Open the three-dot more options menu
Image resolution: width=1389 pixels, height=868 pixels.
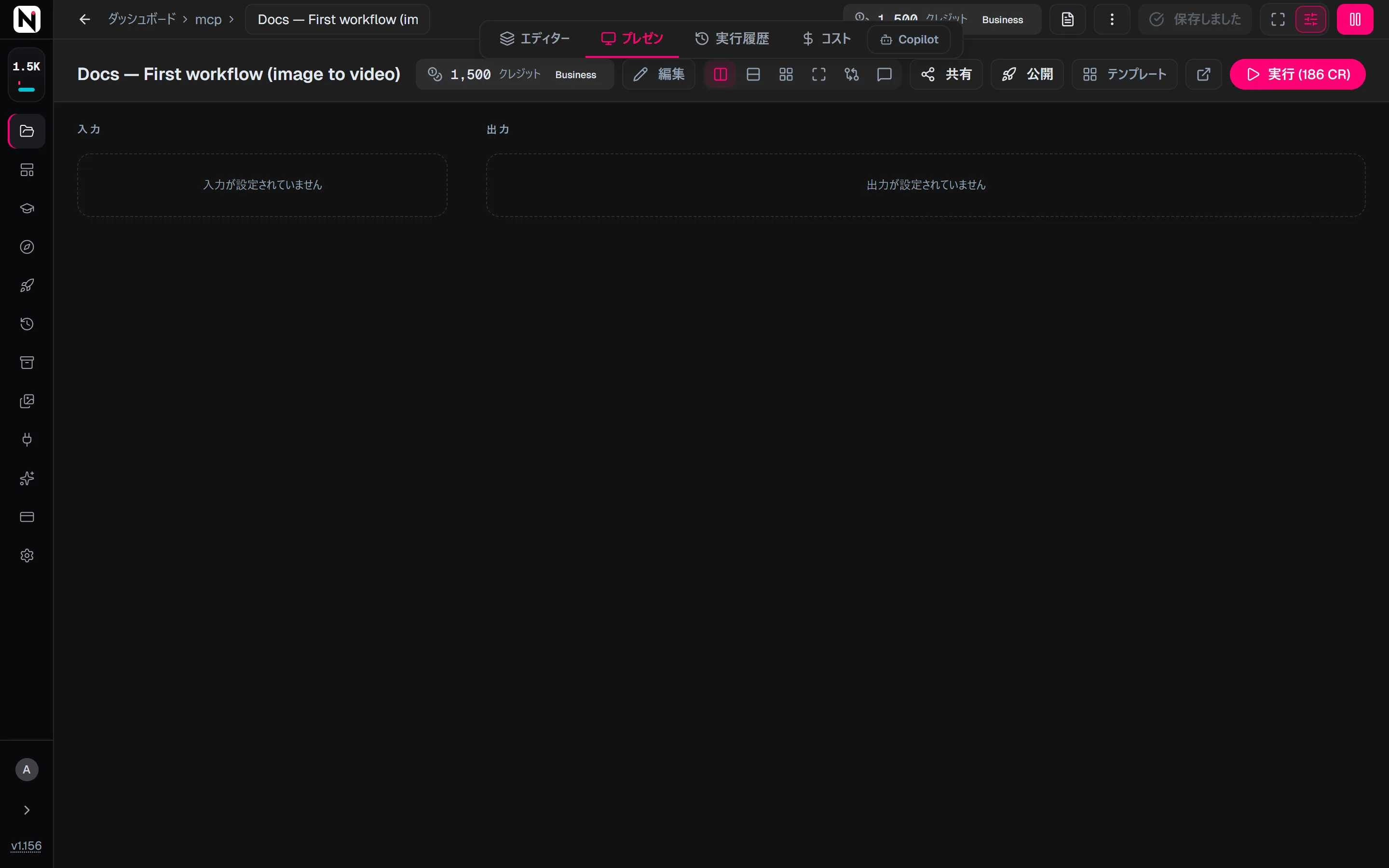click(1112, 19)
